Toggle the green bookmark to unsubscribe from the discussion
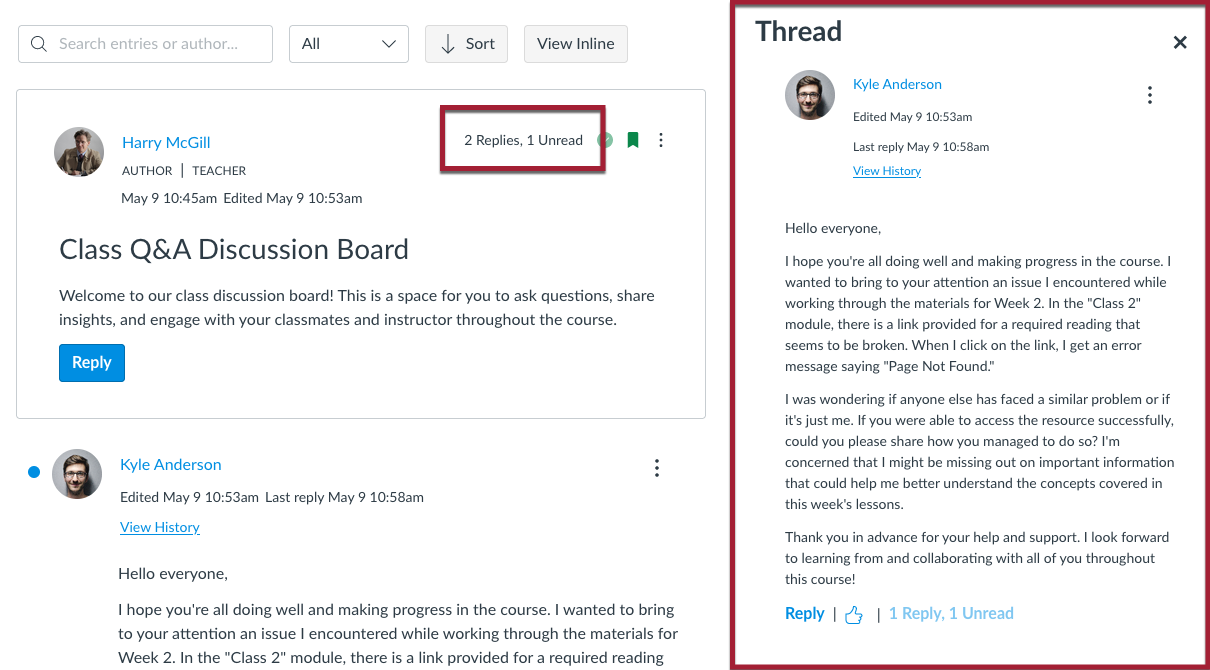This screenshot has width=1210, height=670. point(633,140)
